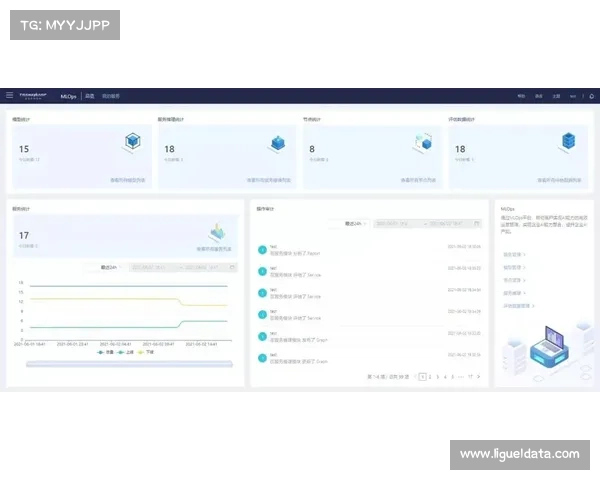Expand the 评估数据管理 link chevron
Screen dimensions: 600x480
pos(533,306)
